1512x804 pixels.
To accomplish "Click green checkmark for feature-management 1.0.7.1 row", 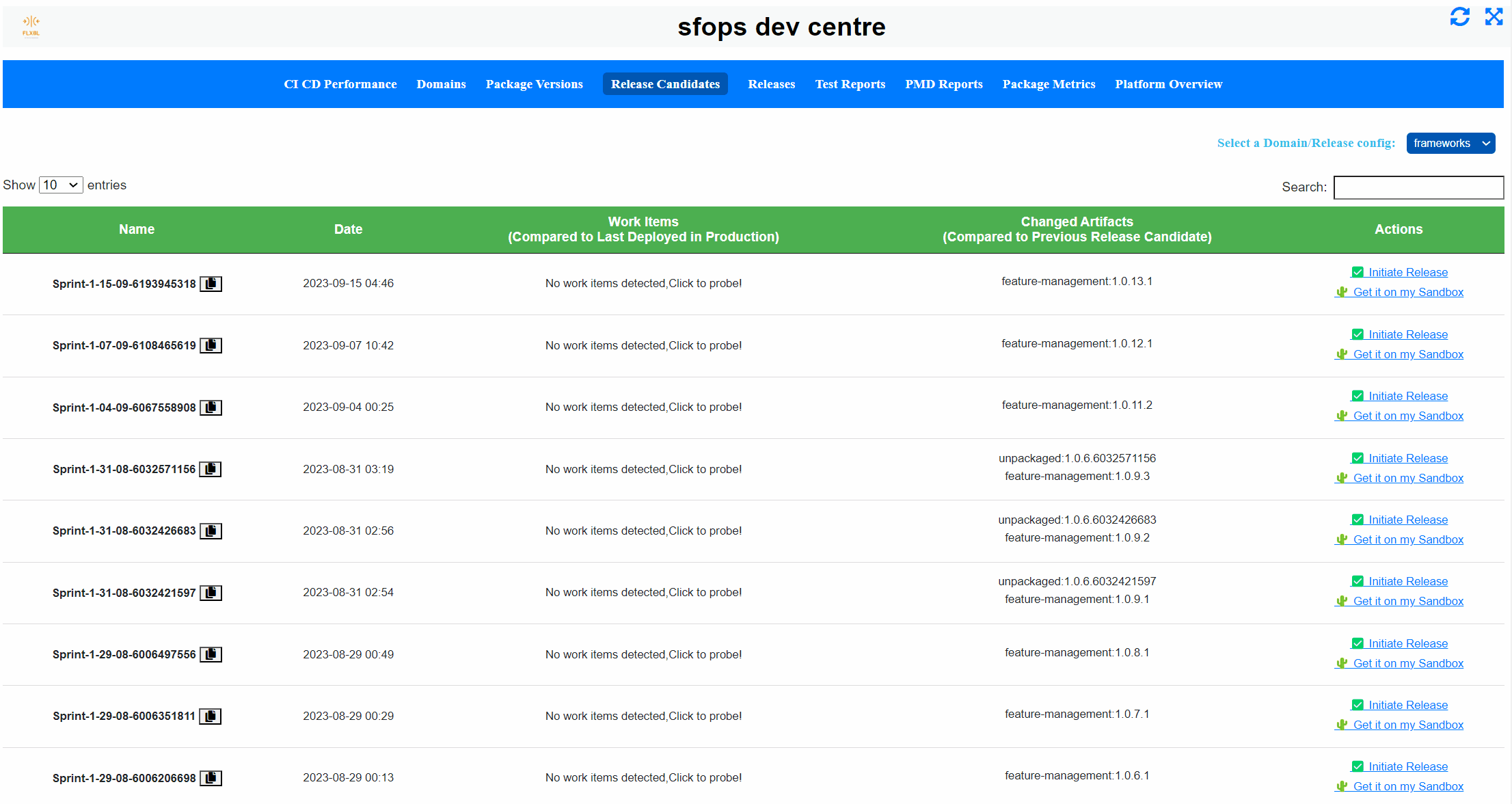I will 1358,705.
